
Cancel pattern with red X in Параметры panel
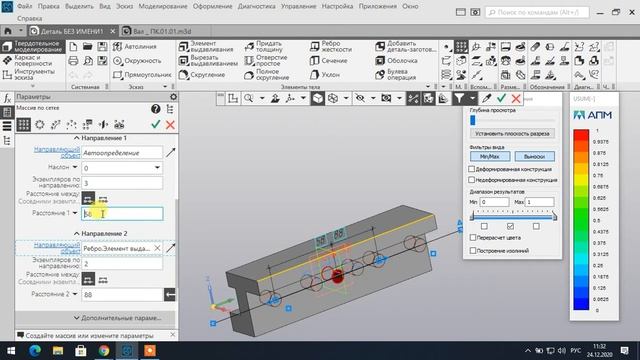(x=170, y=124)
